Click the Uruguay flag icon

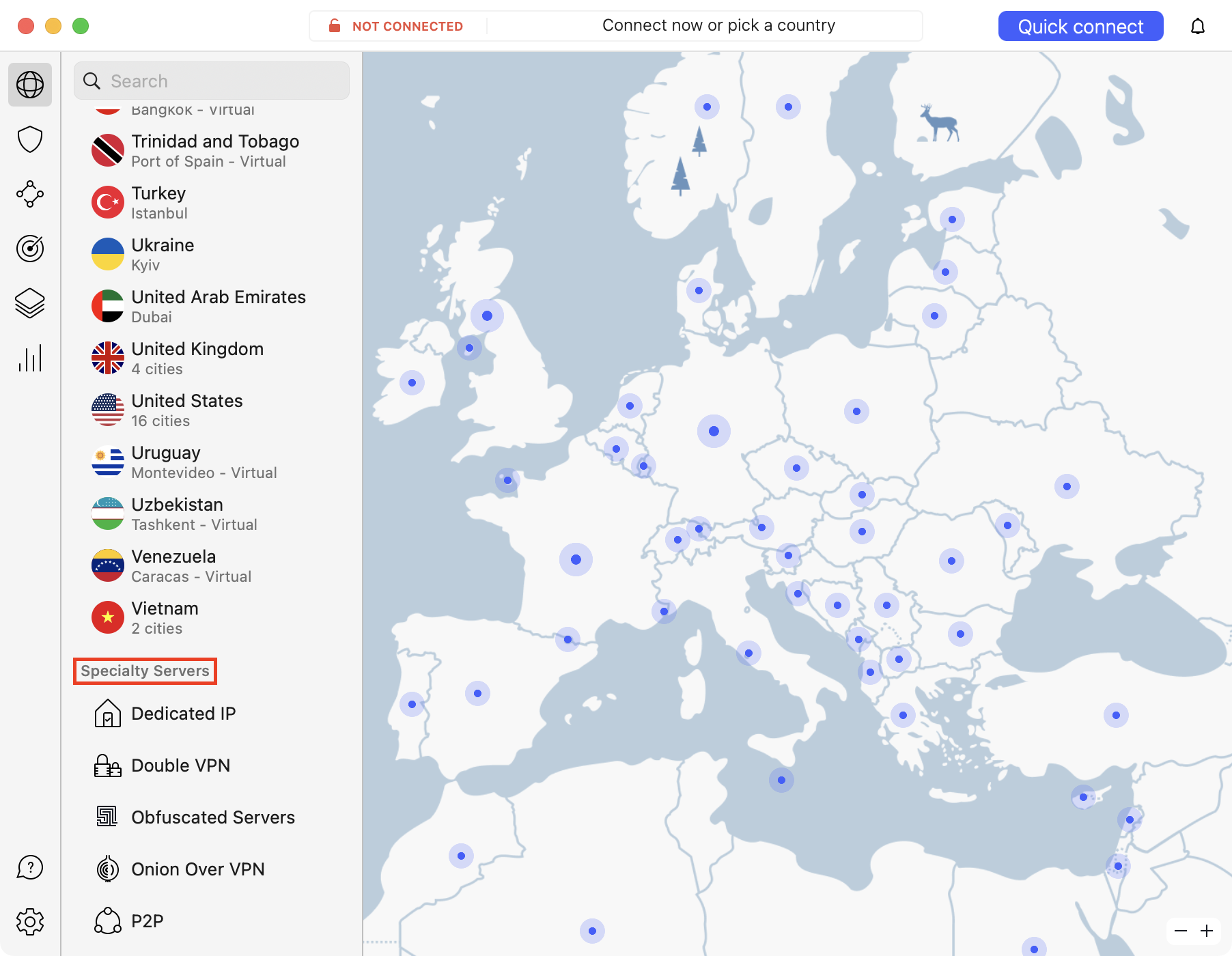pyautogui.click(x=108, y=462)
